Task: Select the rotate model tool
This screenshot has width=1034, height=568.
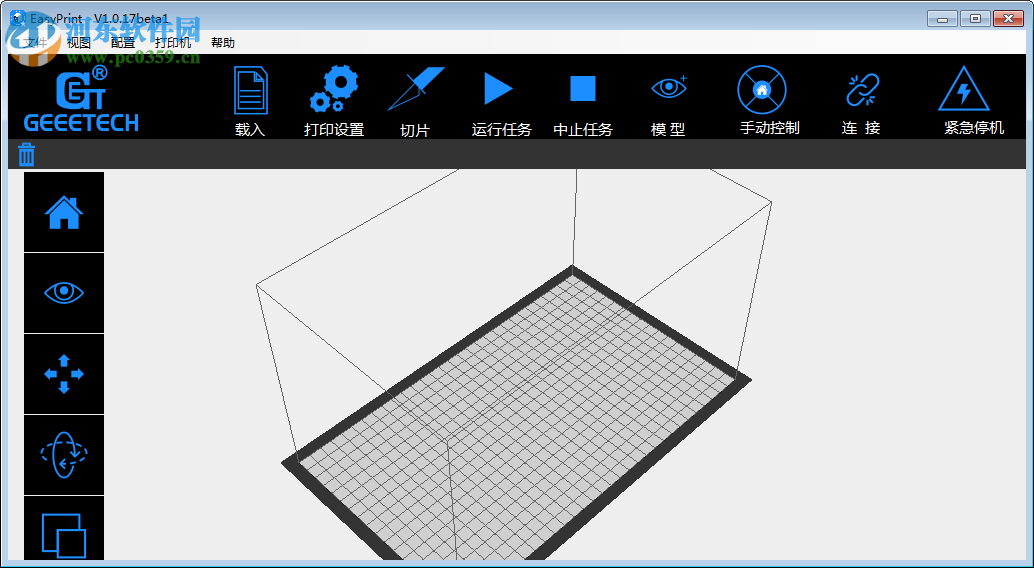Action: (64, 455)
